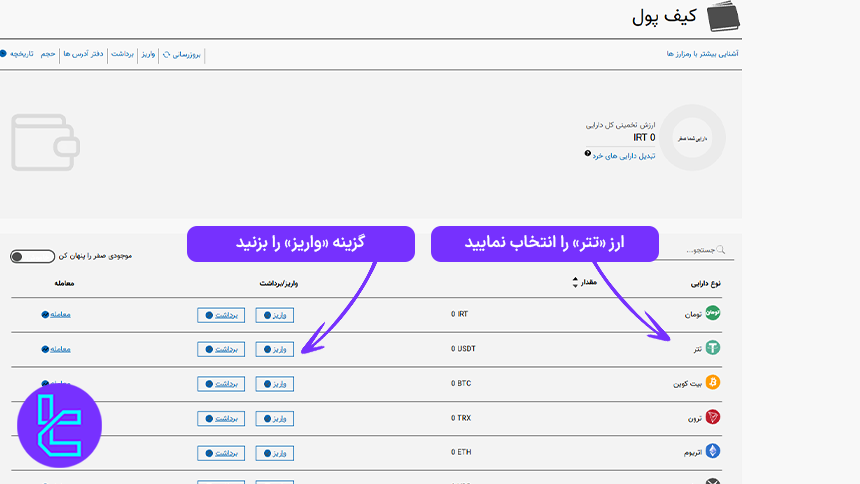
Task: Open دفتر آدرس ها in the toolbar
Action: point(83,54)
